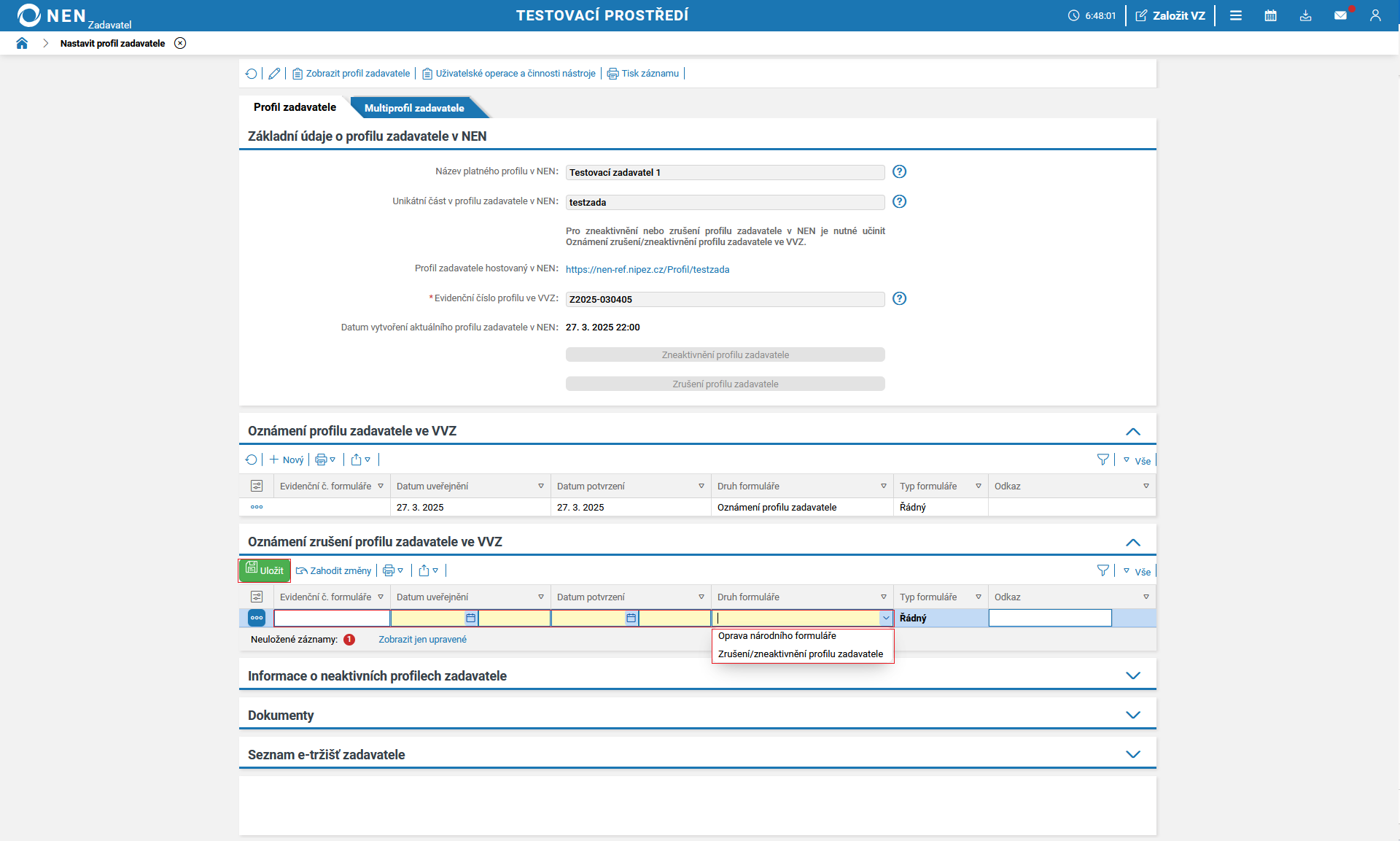Click the user account icon
1400x841 pixels.
point(1375,15)
